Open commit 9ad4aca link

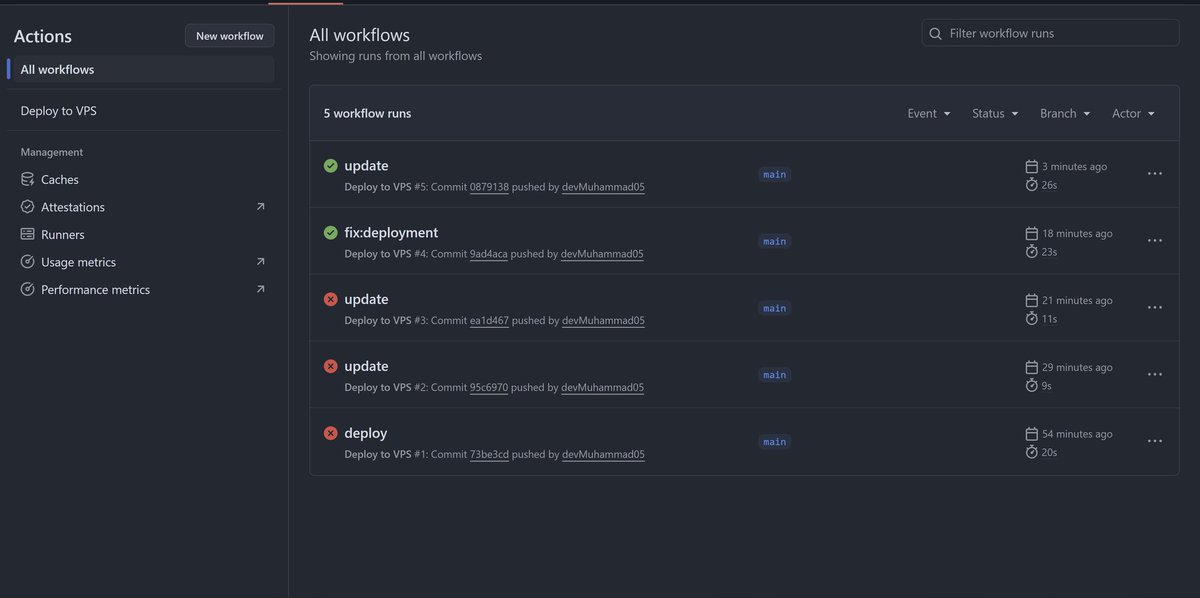488,254
